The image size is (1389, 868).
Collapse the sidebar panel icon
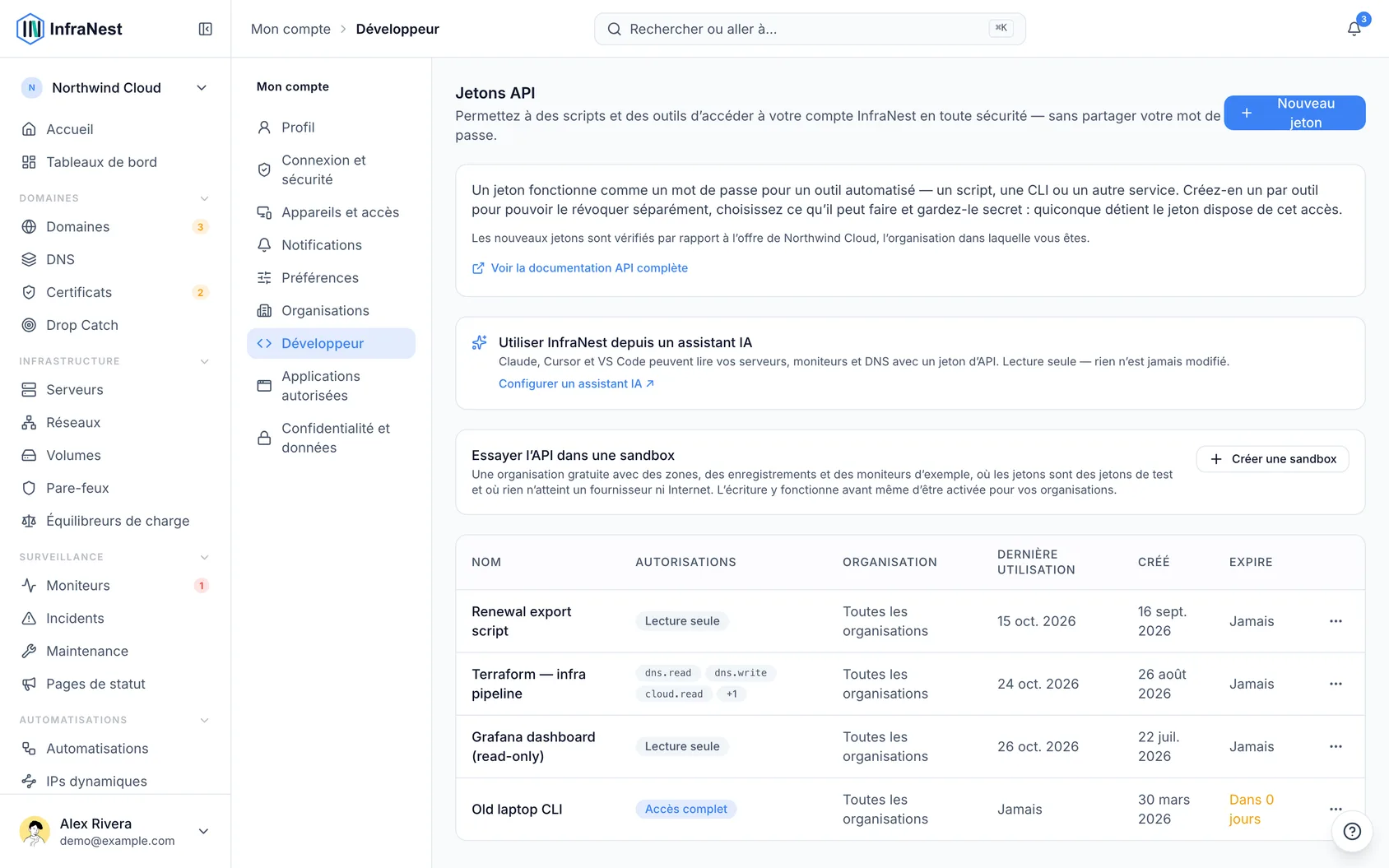(206, 29)
